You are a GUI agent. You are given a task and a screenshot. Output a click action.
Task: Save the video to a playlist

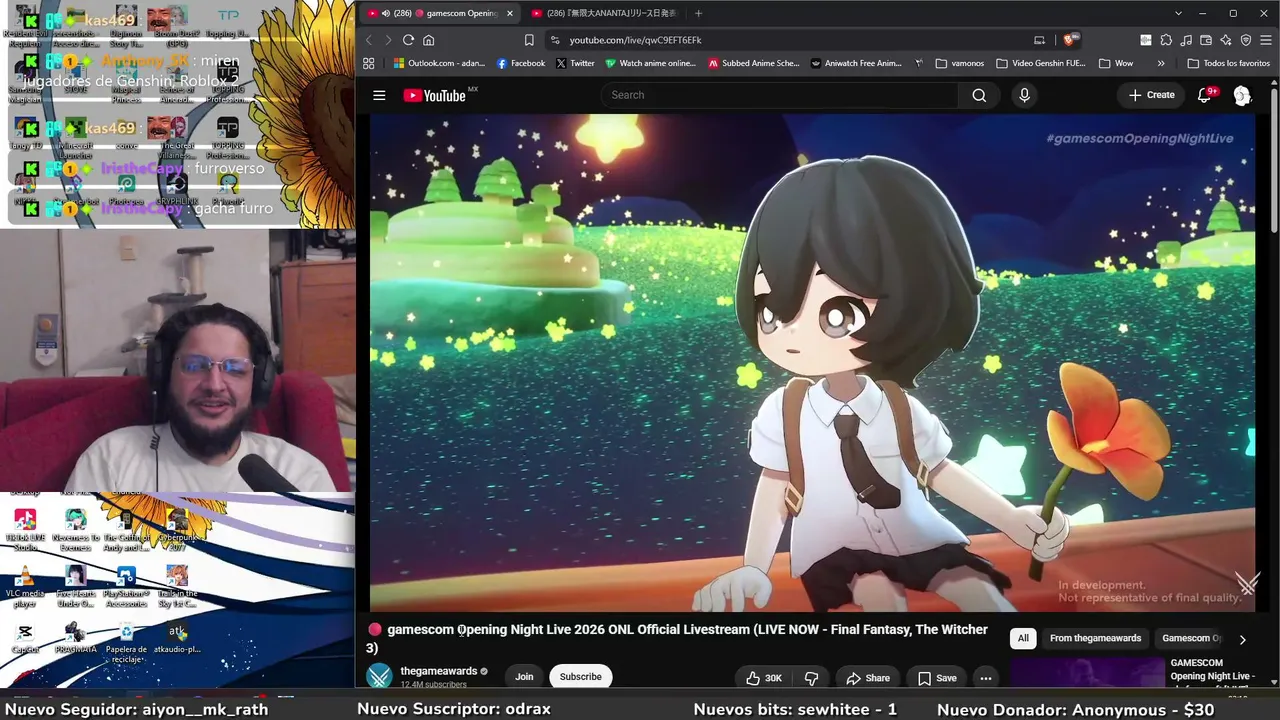click(x=937, y=678)
